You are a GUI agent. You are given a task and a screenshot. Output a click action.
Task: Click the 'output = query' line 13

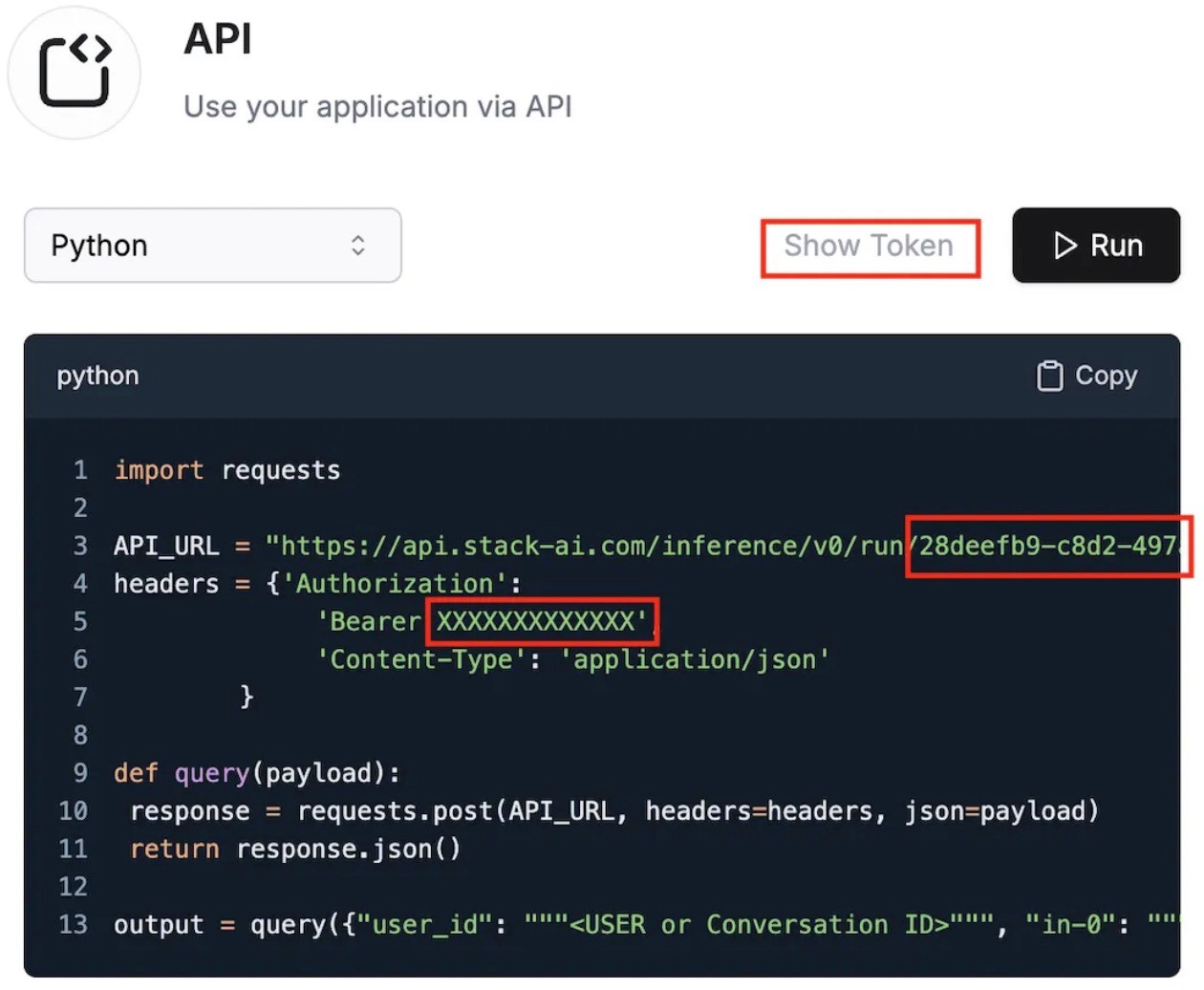point(647,925)
